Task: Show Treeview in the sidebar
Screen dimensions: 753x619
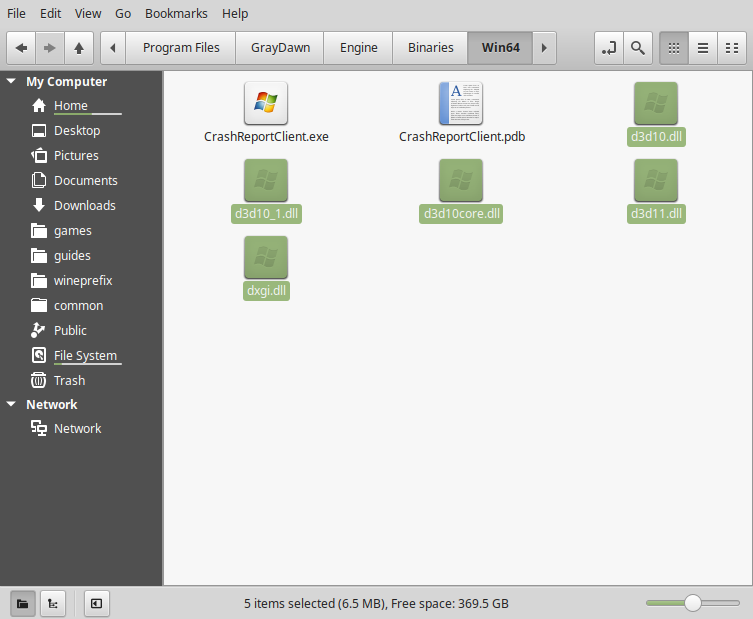Action: (x=53, y=604)
